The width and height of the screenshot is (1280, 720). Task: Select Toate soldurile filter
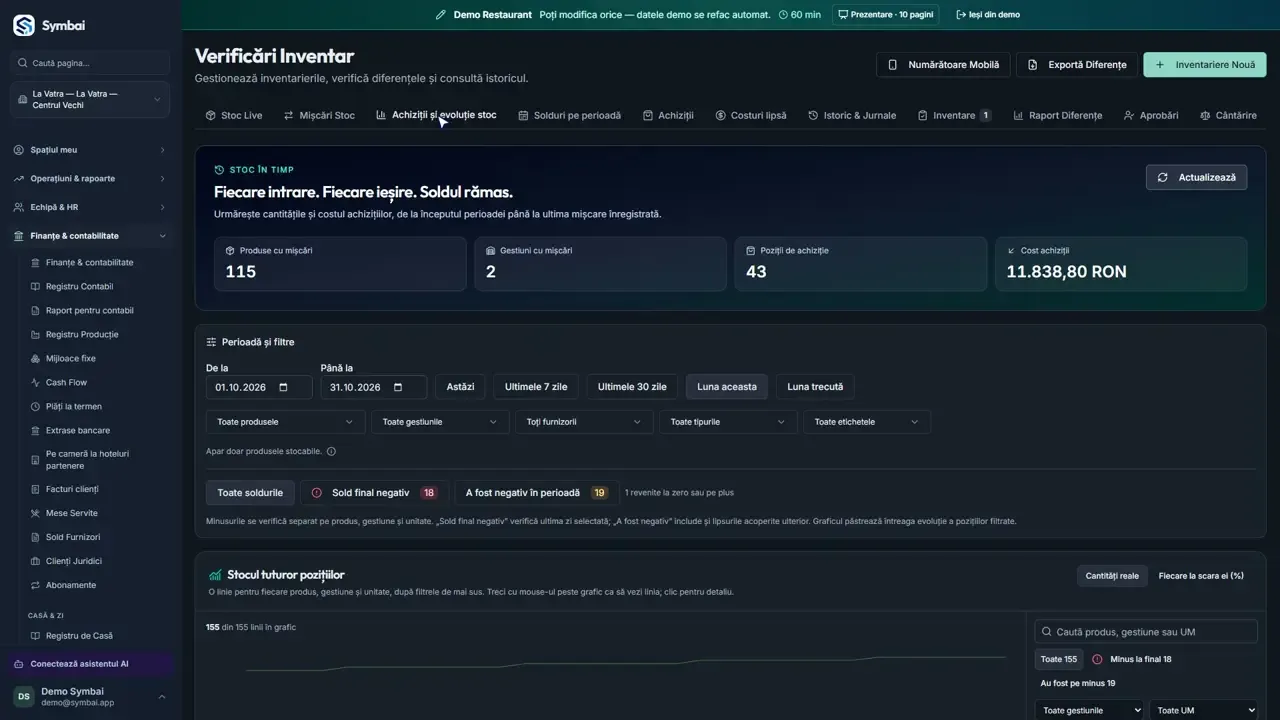tap(250, 493)
